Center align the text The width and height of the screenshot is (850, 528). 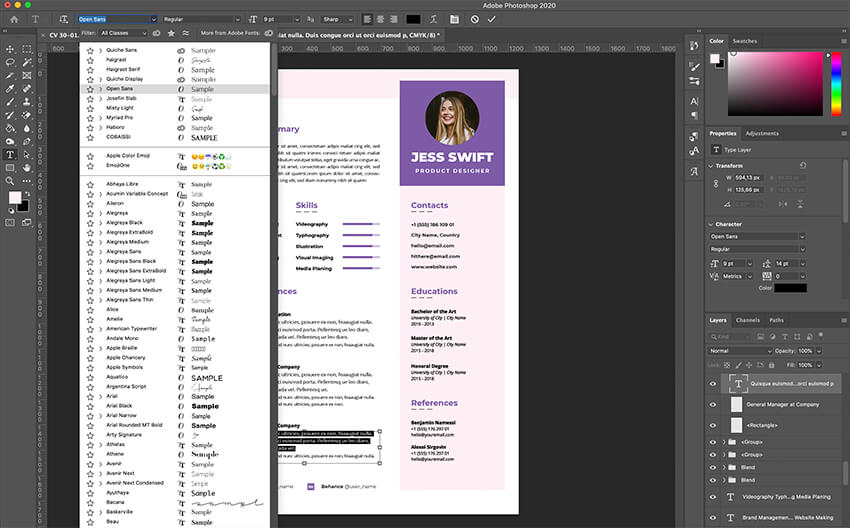[x=381, y=20]
